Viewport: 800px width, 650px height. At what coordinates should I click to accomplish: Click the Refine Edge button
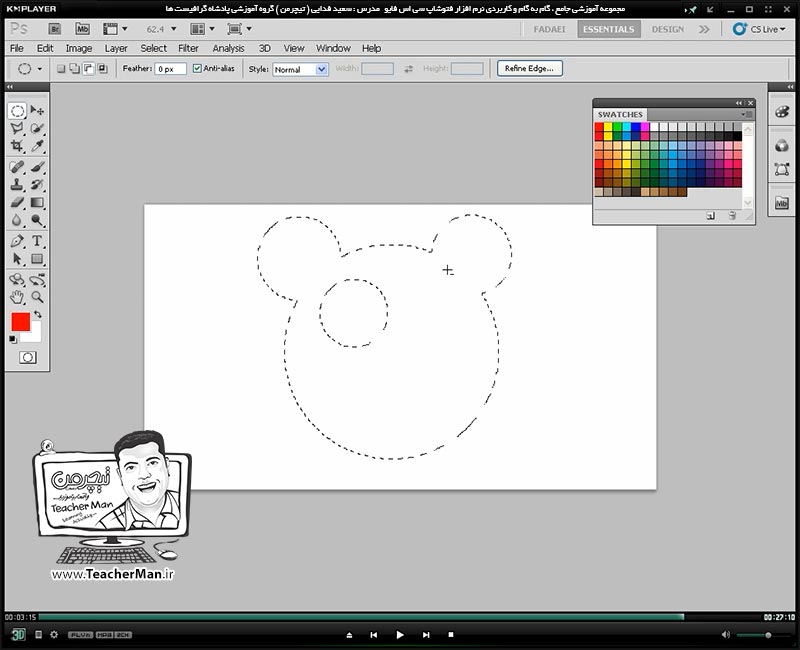(530, 68)
